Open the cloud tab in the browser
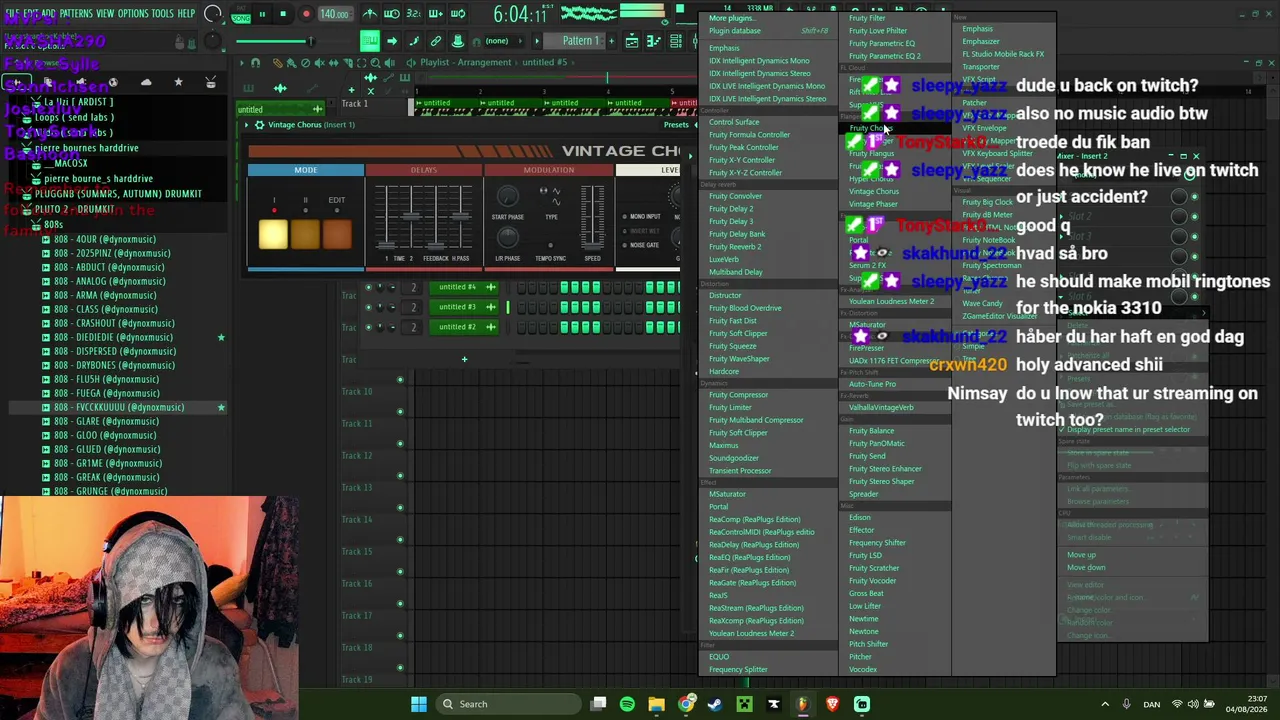1280x720 pixels. click(146, 82)
